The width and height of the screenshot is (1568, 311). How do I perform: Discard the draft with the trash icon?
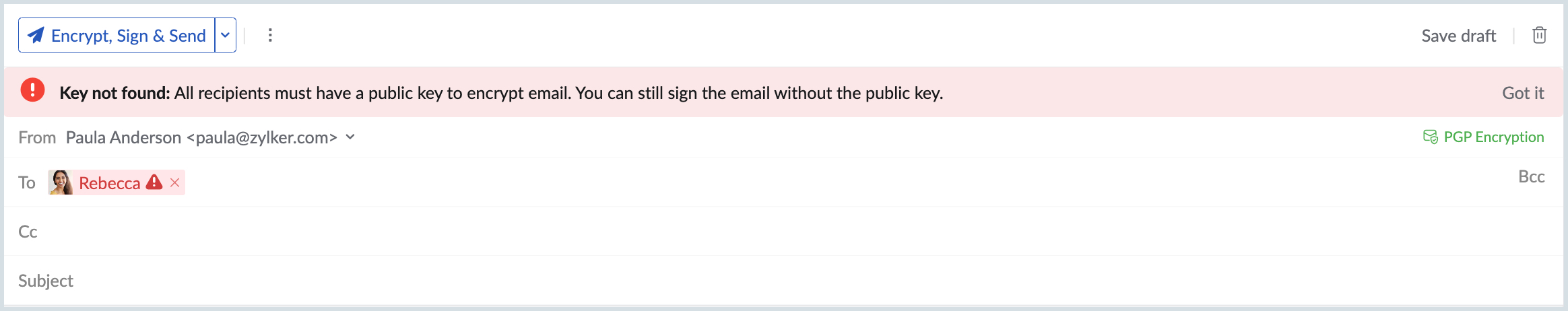click(1539, 35)
